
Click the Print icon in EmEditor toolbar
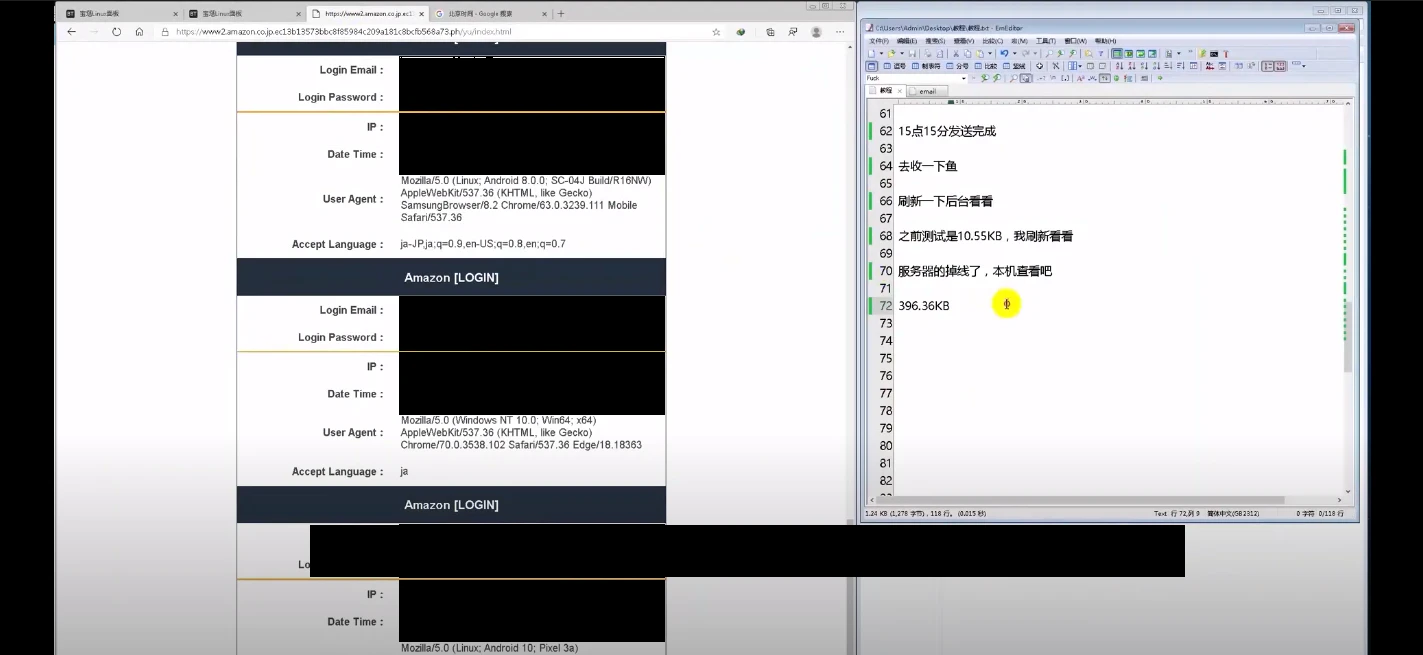click(x=928, y=54)
